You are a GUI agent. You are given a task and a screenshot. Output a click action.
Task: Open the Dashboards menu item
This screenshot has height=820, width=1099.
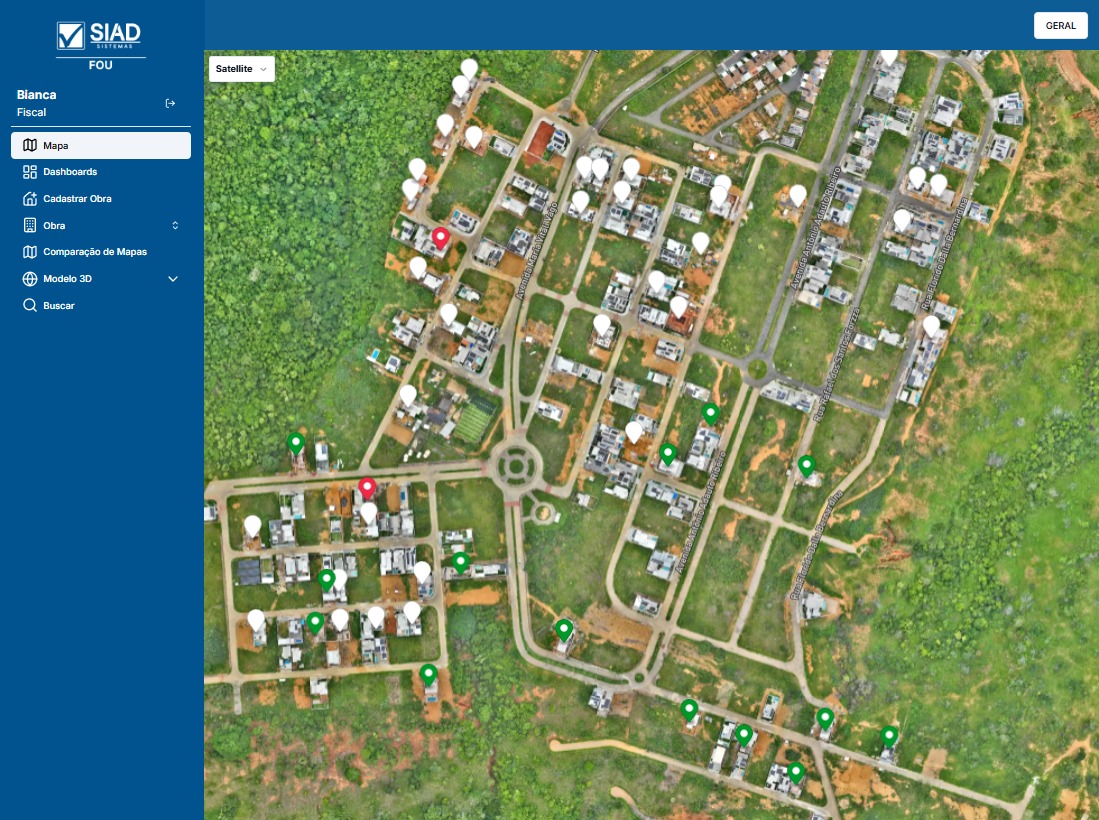[x=70, y=172]
